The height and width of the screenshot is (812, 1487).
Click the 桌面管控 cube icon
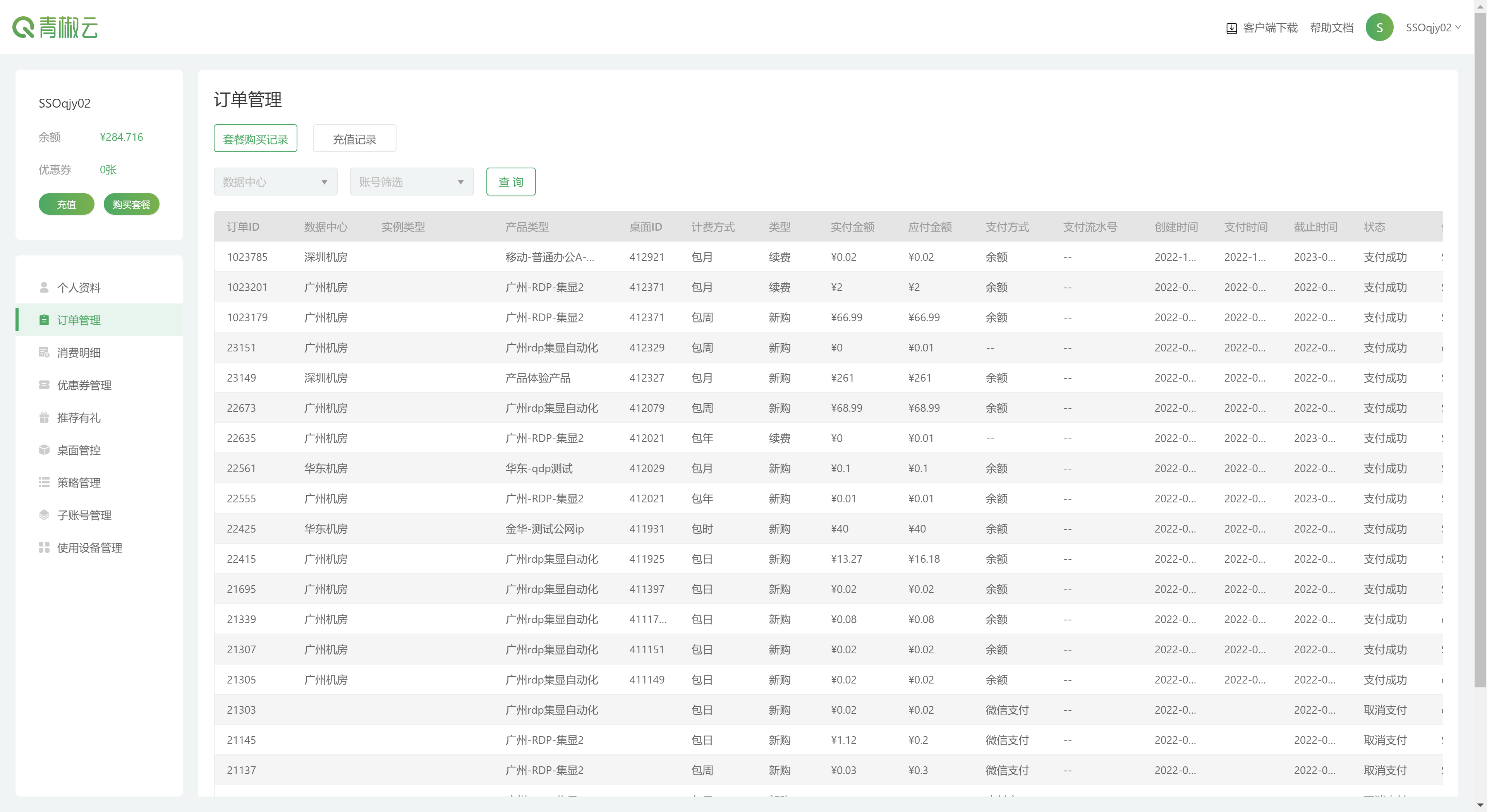(44, 450)
